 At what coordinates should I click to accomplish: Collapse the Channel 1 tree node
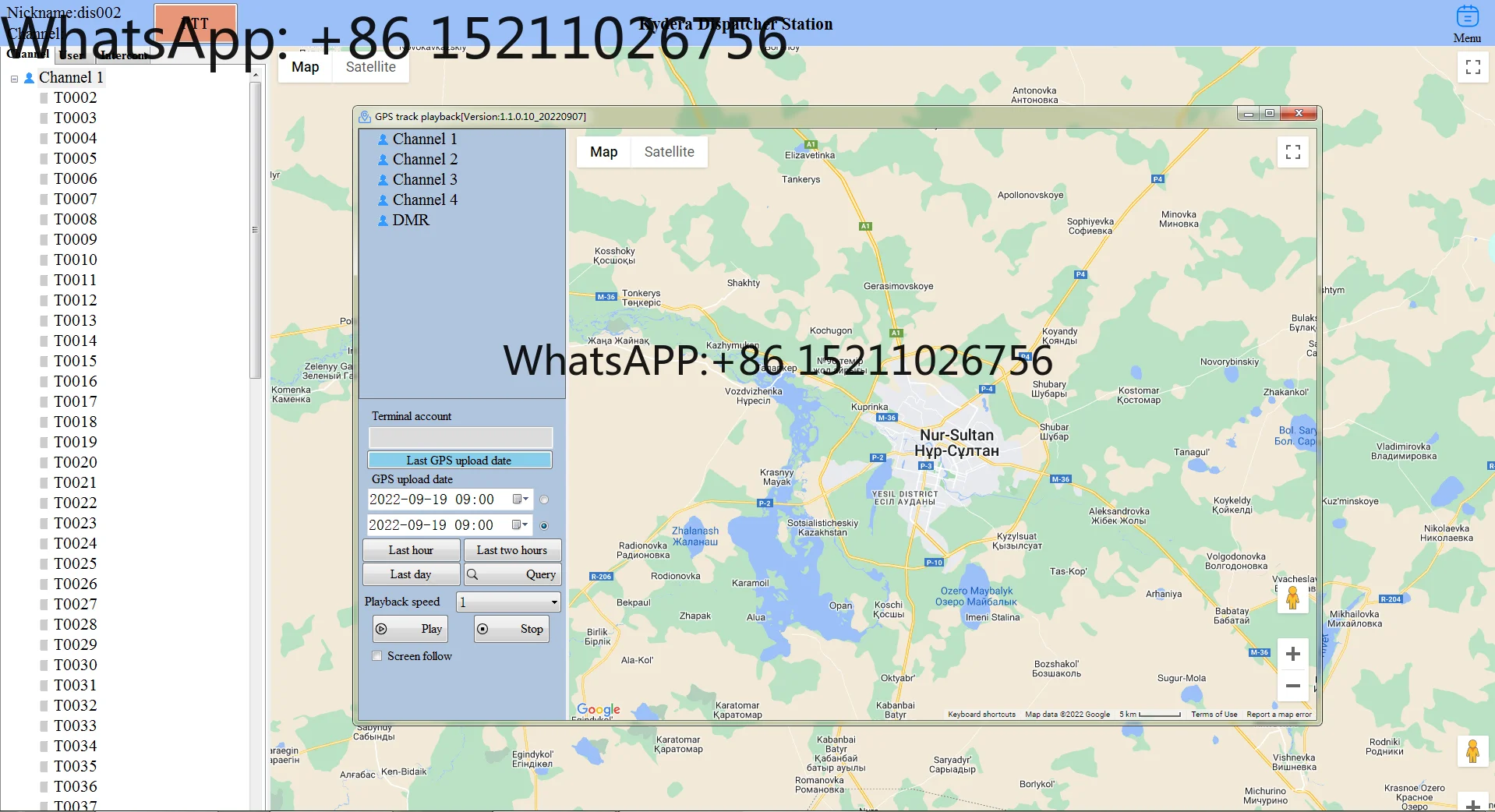click(14, 79)
